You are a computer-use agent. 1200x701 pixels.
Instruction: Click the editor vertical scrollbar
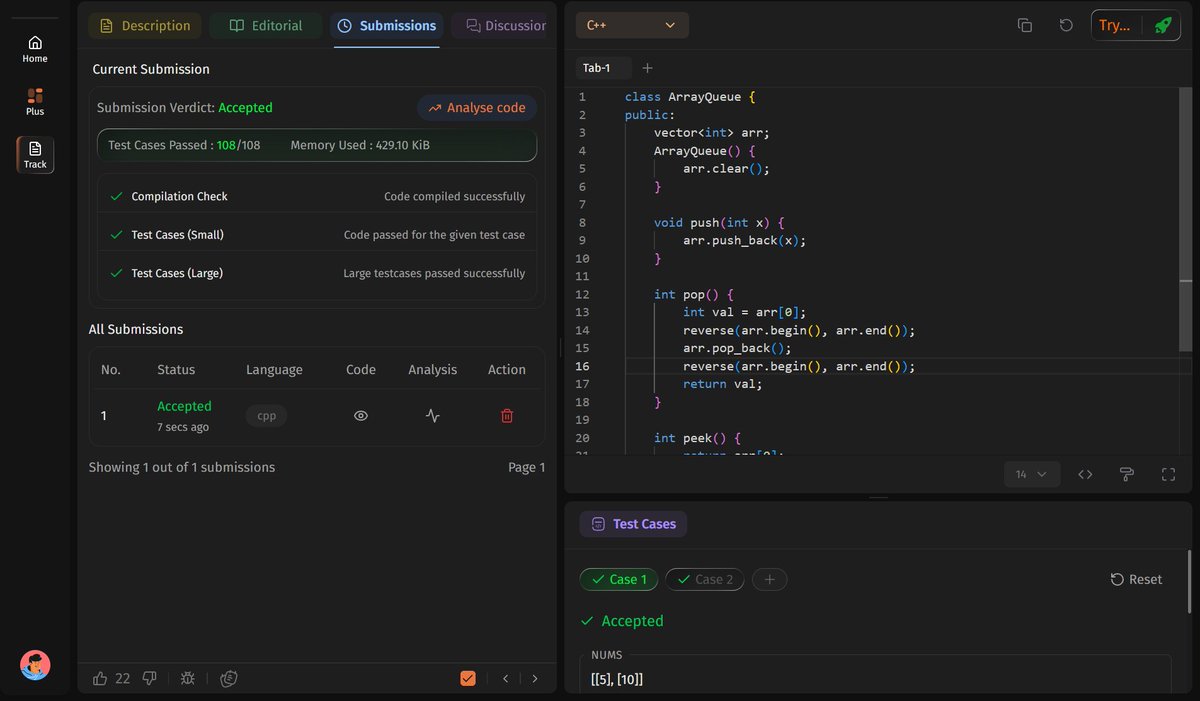coord(1186,220)
